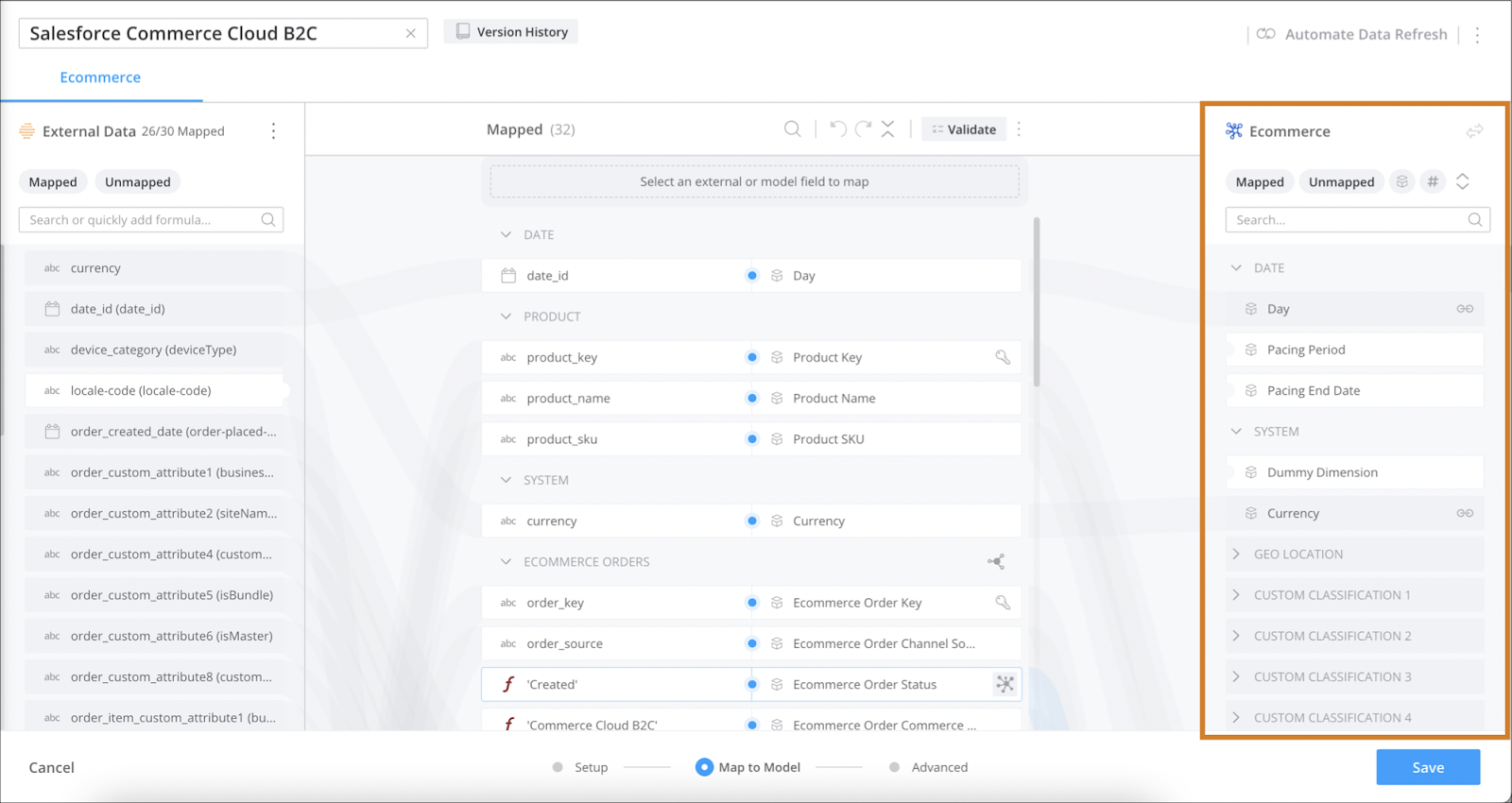This screenshot has width=1512, height=803.
Task: Collapse the SYSTEM group in mapped list
Action: pos(506,480)
